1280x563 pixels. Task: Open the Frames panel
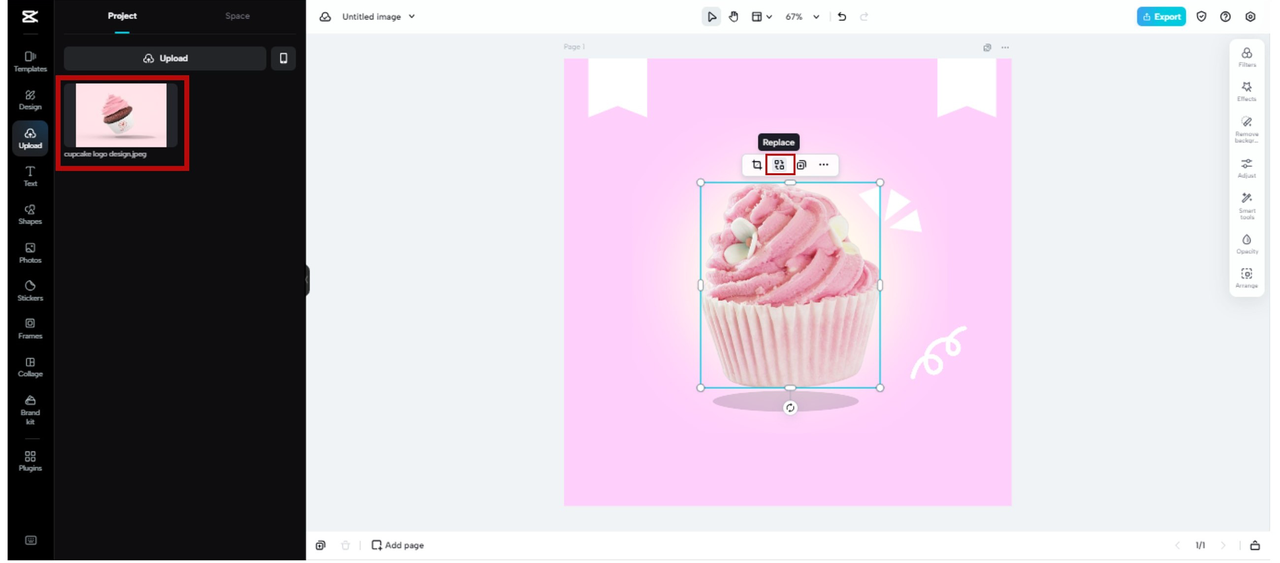[x=30, y=329]
